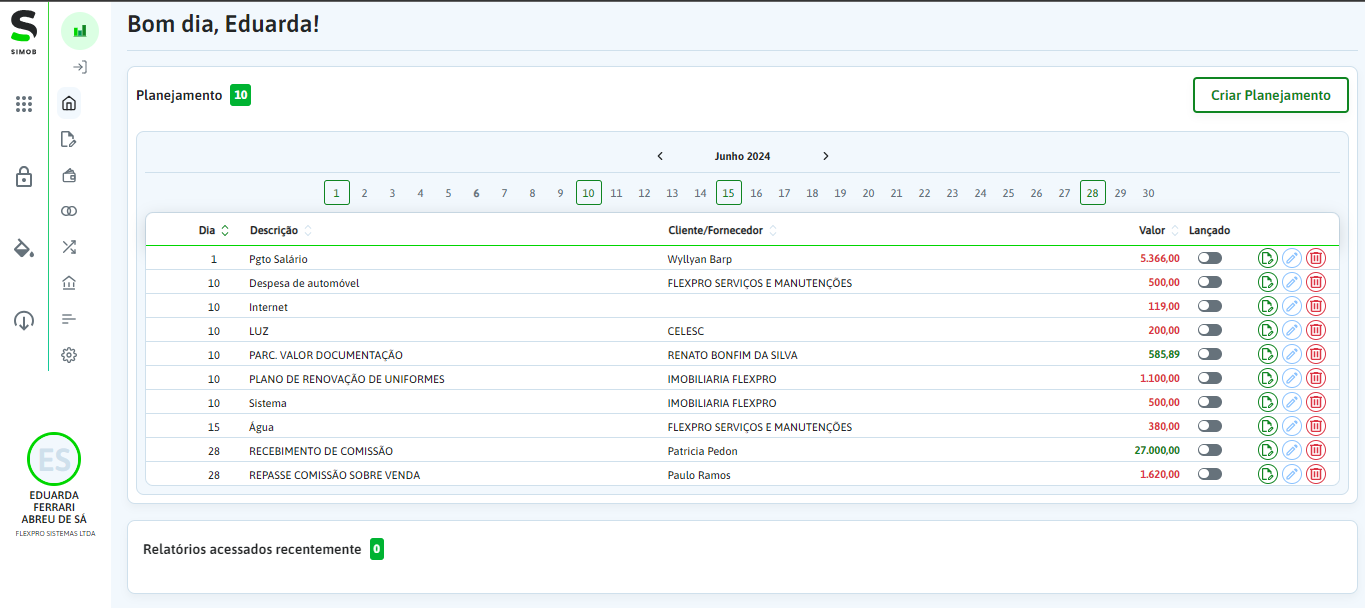Click the text lines sidebar icon
The height and width of the screenshot is (608, 1365).
point(69,319)
